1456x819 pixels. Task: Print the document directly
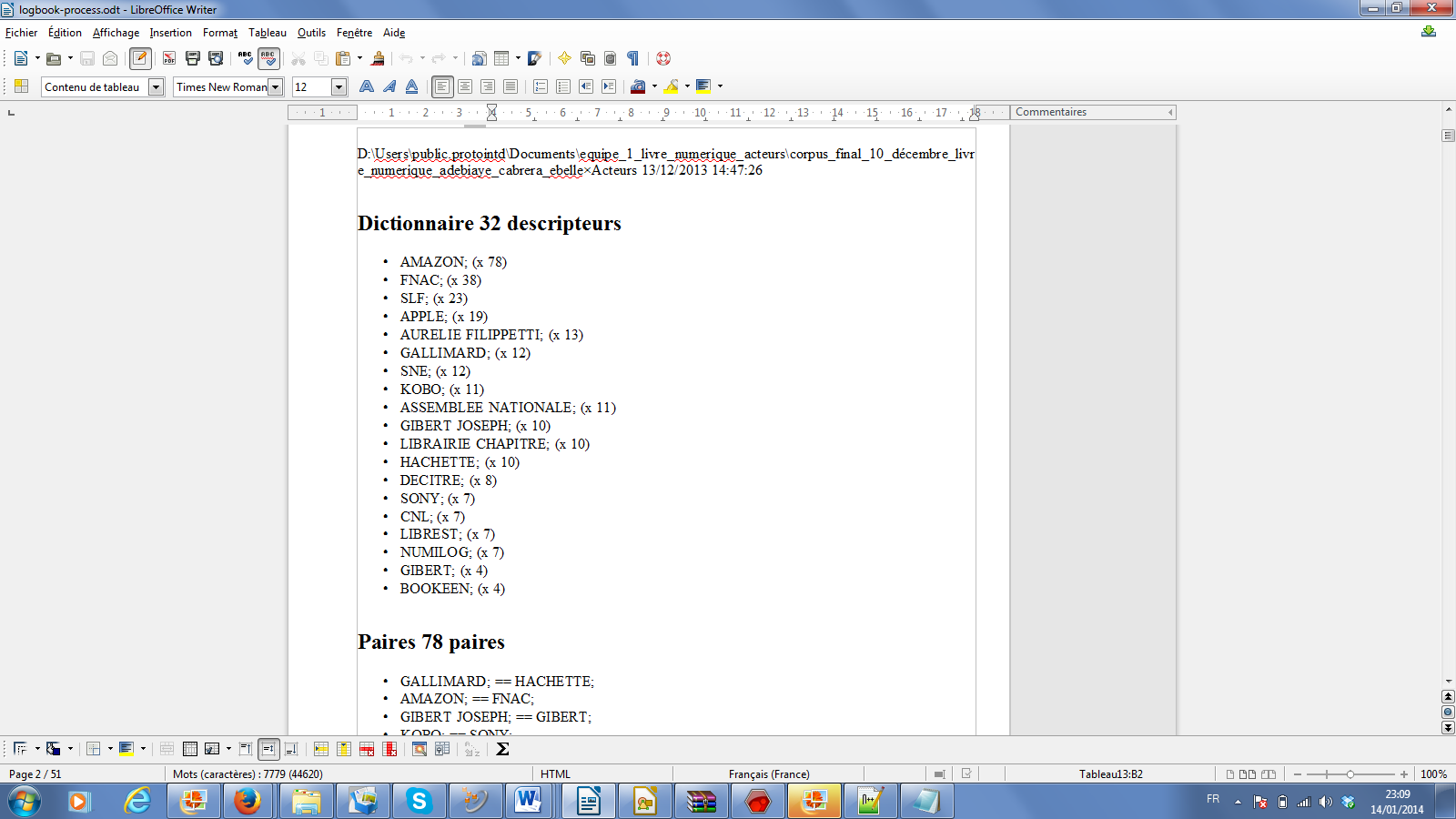coord(192,58)
